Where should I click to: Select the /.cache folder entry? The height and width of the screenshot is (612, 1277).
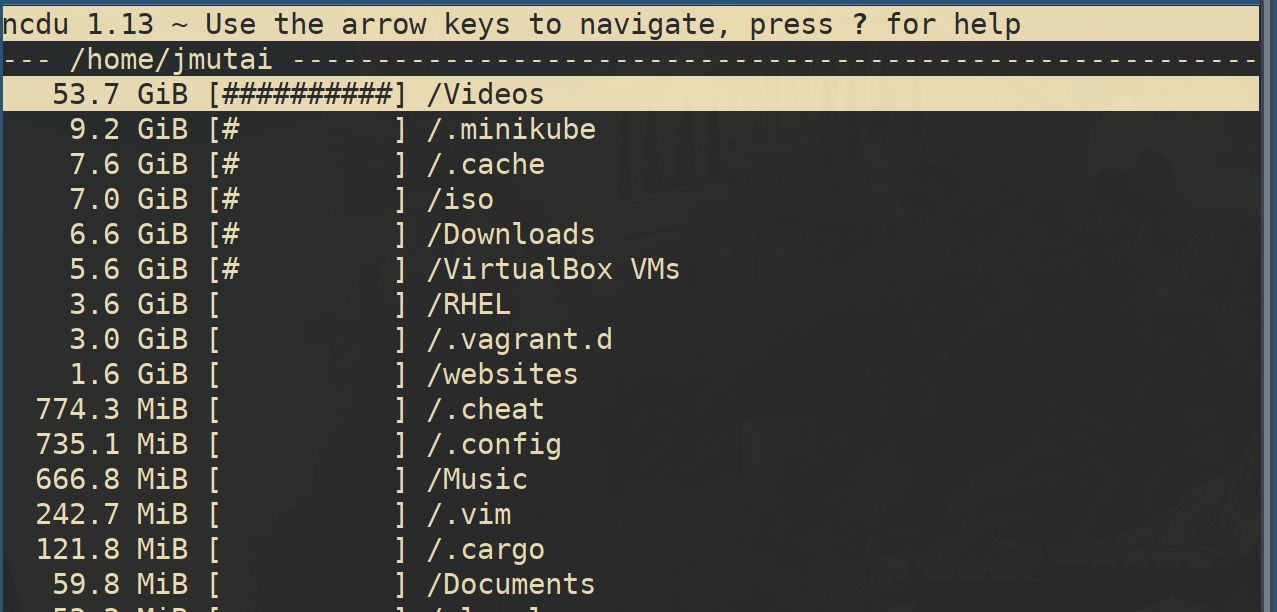pyautogui.click(x=486, y=164)
